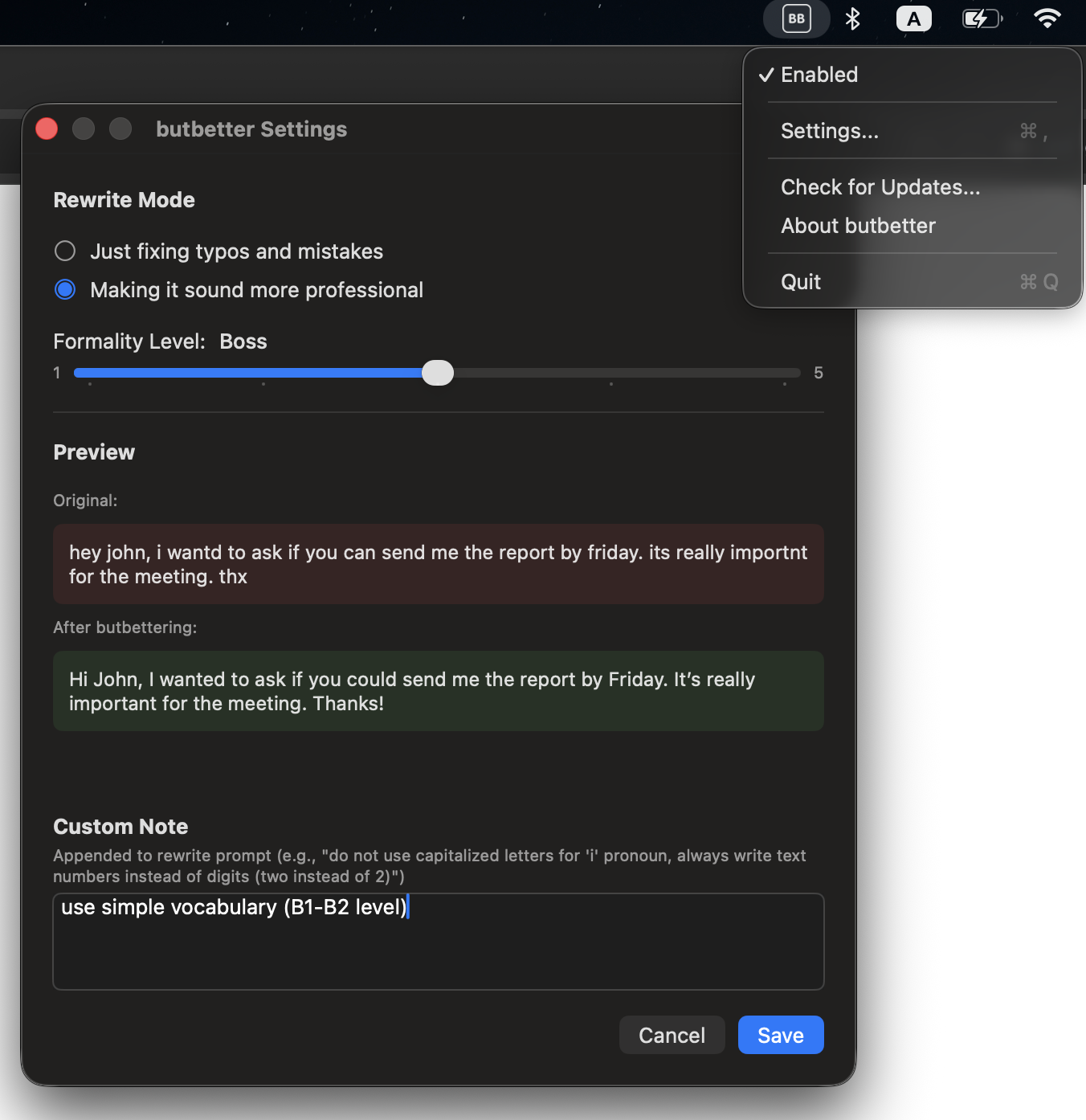Image resolution: width=1086 pixels, height=1120 pixels.
Task: Click the keyboard input source A icon
Action: pos(913,18)
